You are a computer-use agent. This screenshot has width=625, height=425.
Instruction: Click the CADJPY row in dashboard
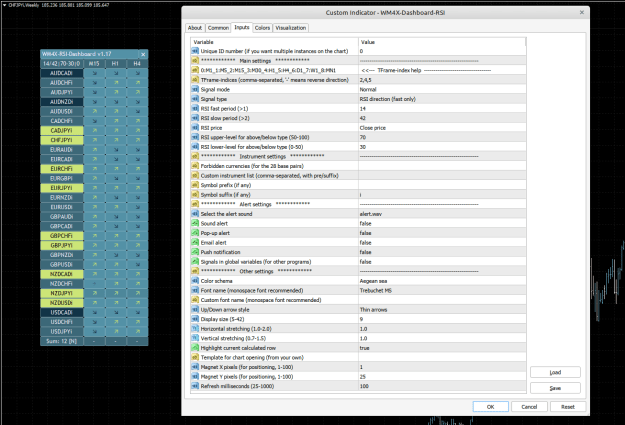tap(62, 130)
